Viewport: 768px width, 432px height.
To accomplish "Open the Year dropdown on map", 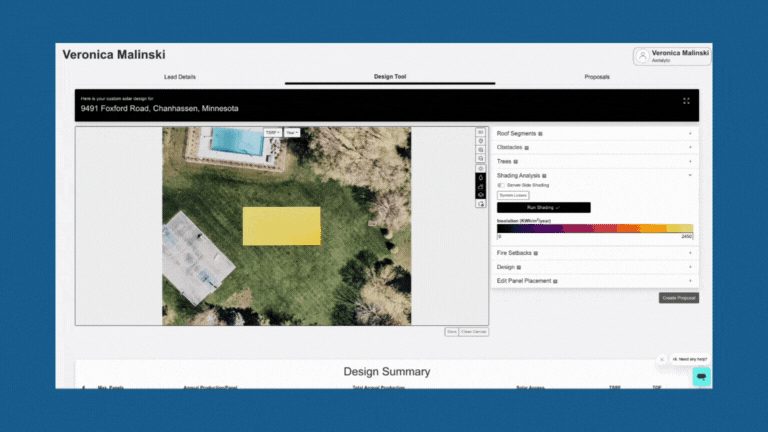I will coord(292,133).
